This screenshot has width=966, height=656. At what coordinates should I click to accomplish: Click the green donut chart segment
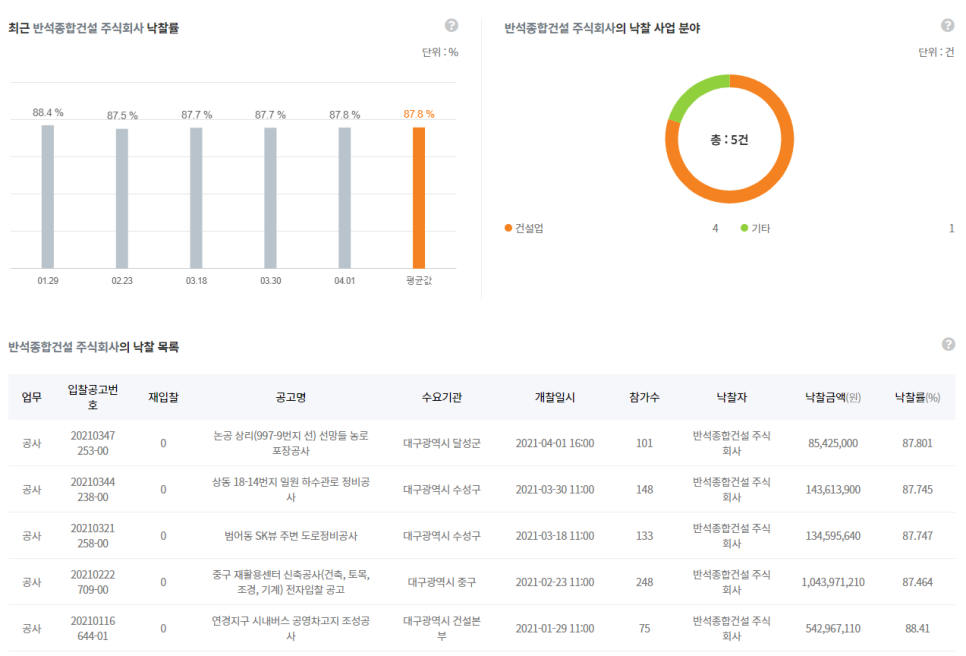click(696, 92)
